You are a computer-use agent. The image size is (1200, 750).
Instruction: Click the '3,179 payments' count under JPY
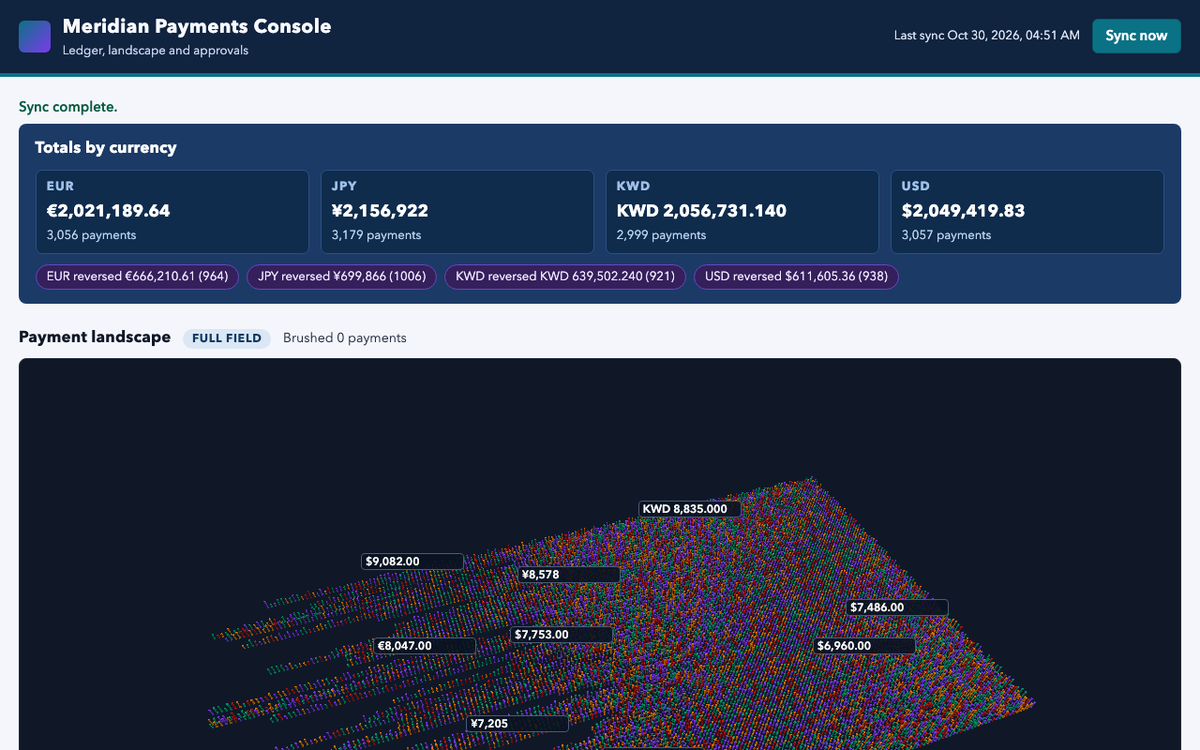pos(377,235)
